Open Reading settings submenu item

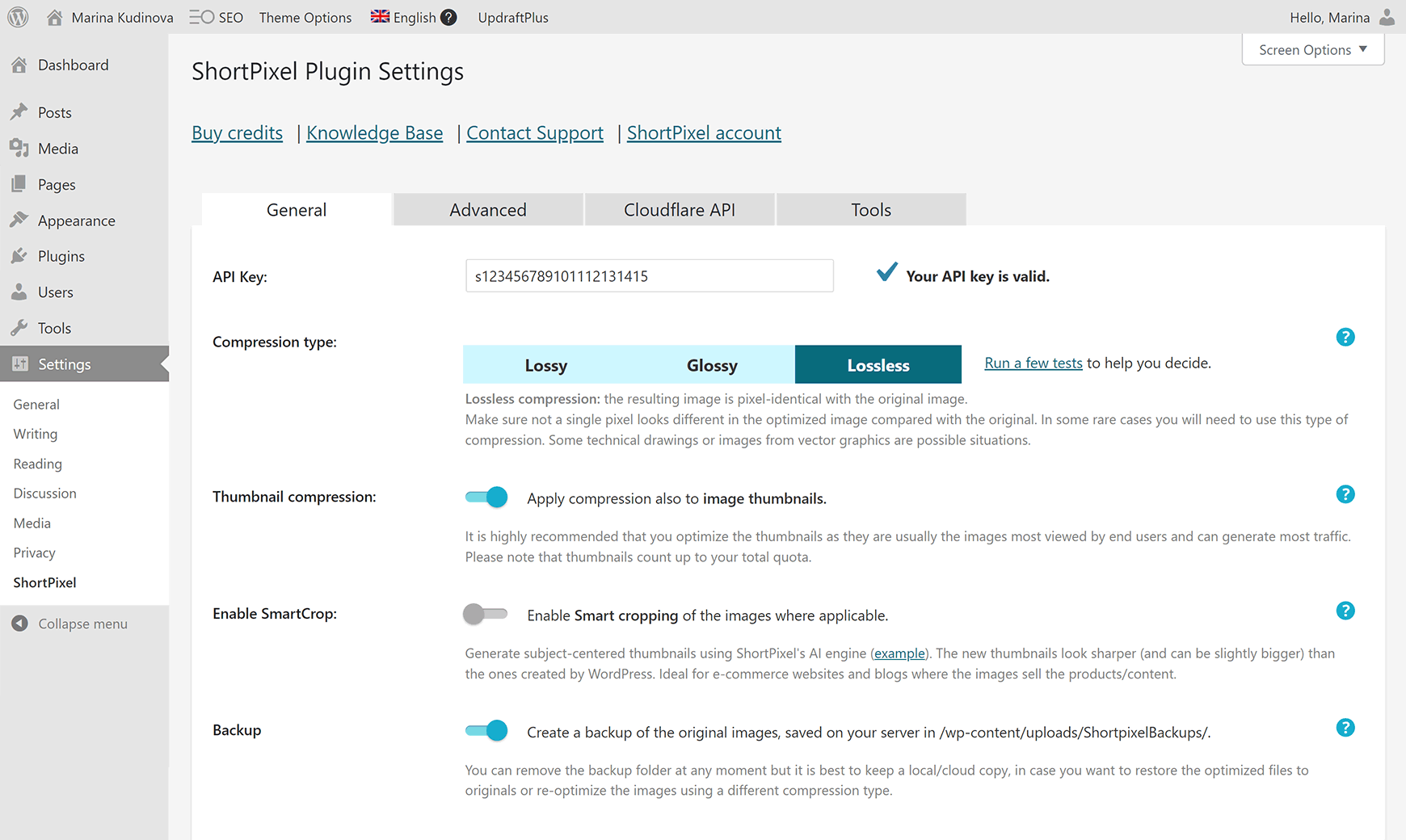pos(38,464)
